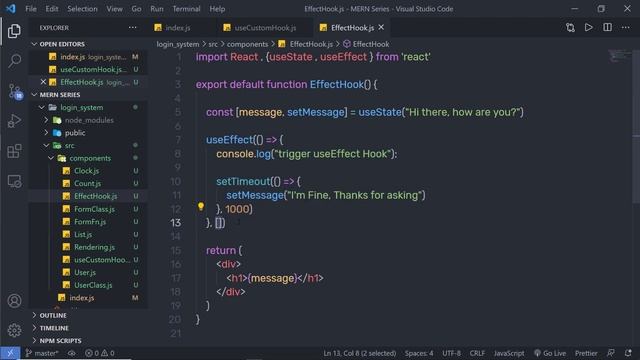Click the Run code play icon

click(589, 27)
